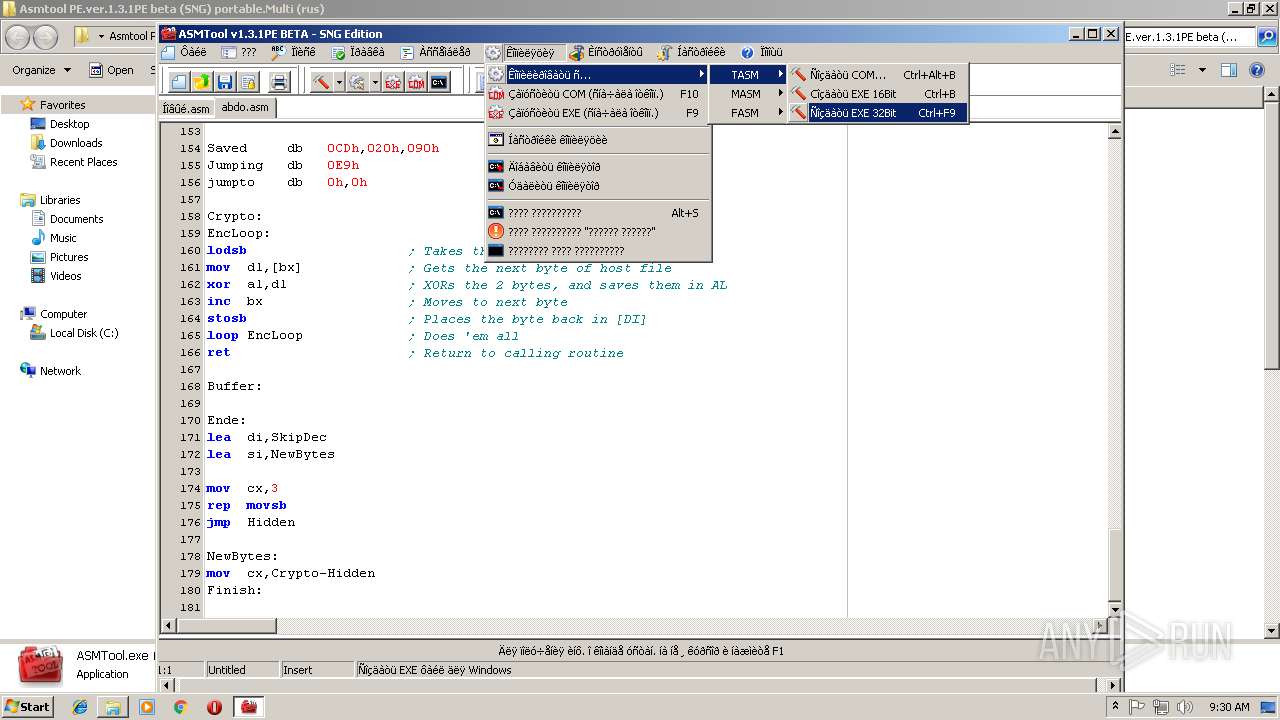
Task: Click the editor horizontal scrollbar thumb
Action: click(226, 626)
